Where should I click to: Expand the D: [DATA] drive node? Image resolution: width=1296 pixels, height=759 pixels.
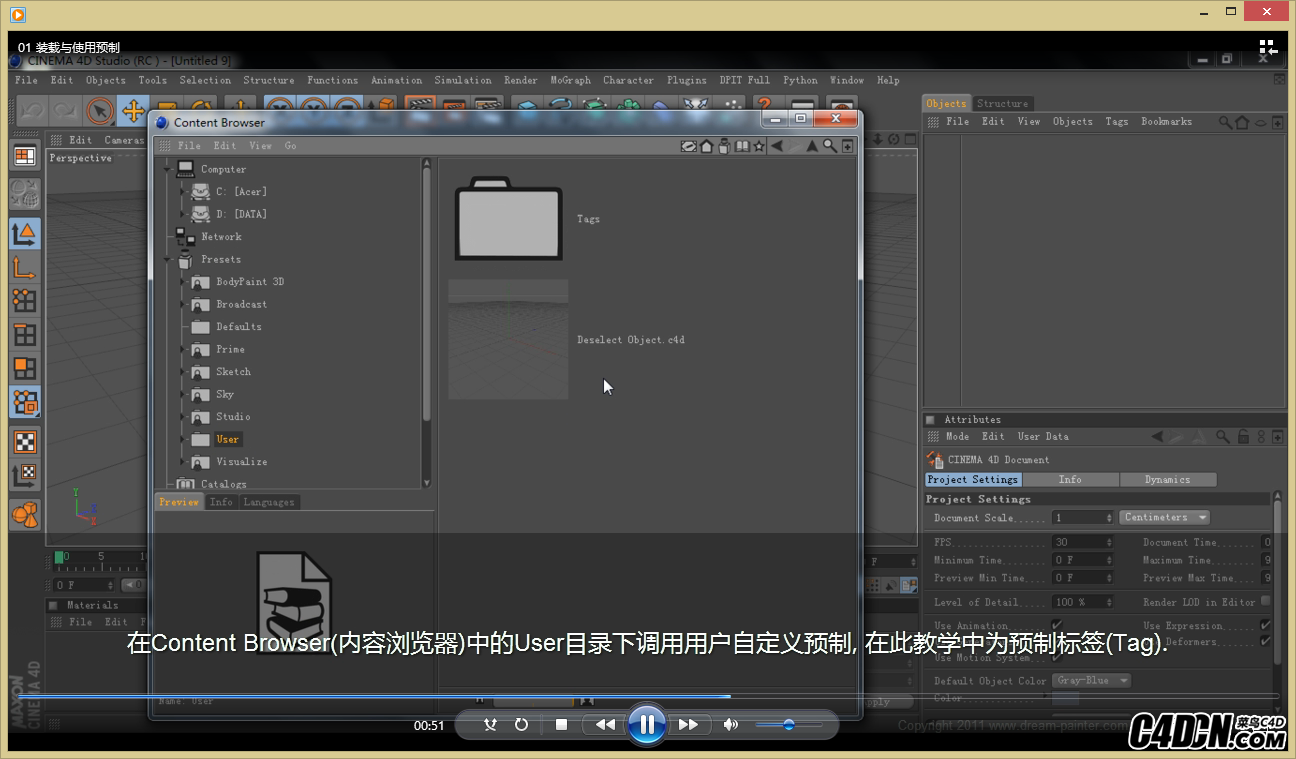click(182, 214)
